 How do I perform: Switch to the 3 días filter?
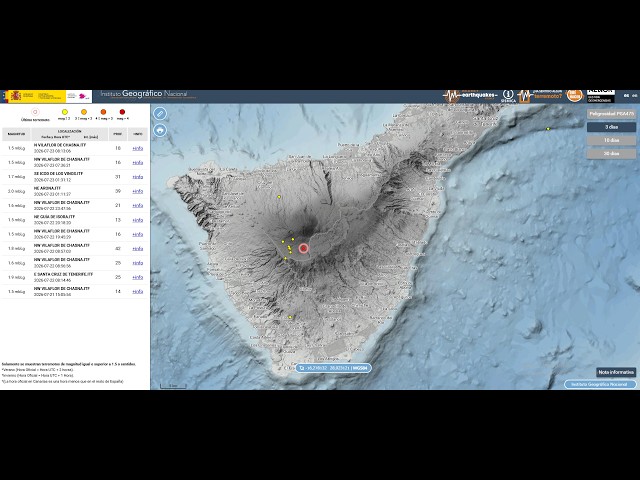(611, 127)
